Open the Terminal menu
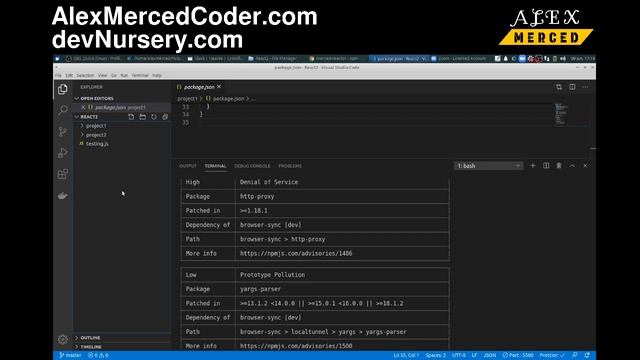The width and height of the screenshot is (640, 360). point(140,76)
